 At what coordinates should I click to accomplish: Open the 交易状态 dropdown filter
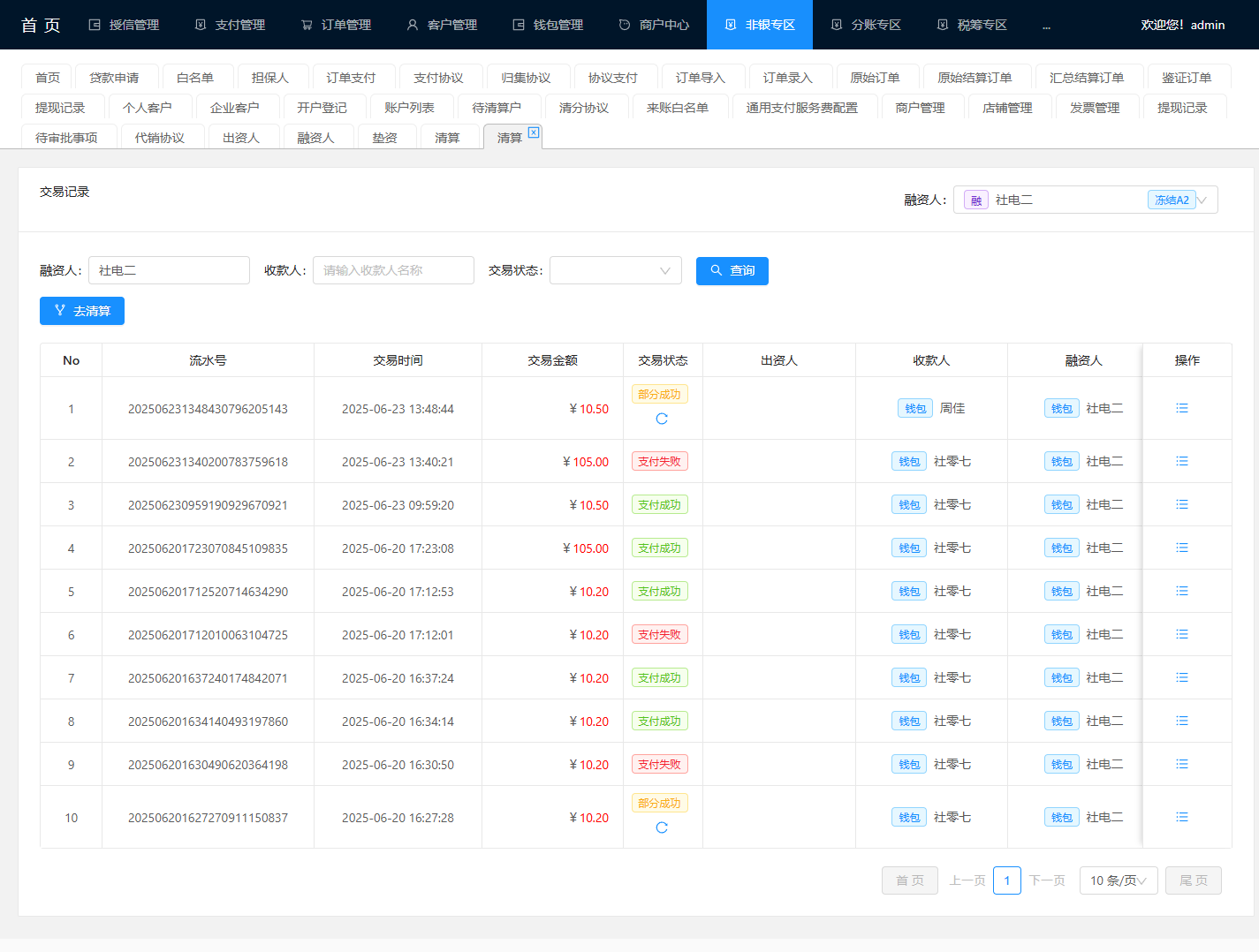[x=616, y=270]
